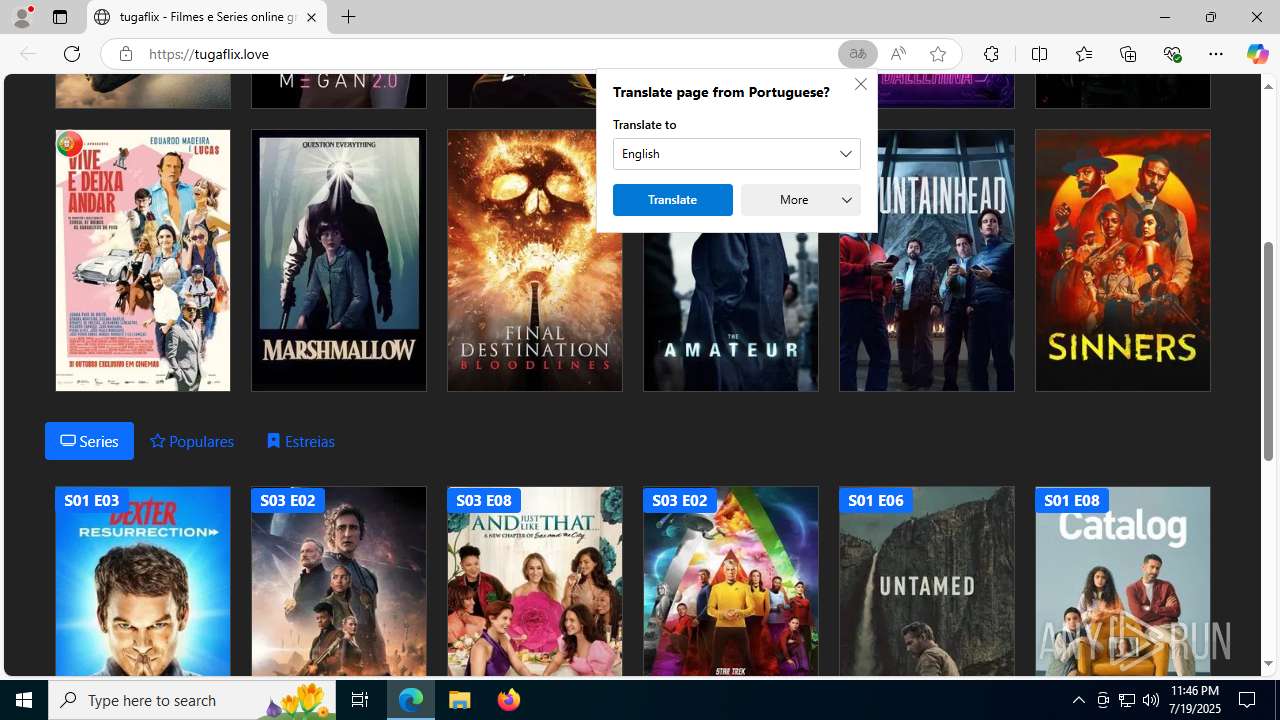
Task: Open Settings and more ellipsis menu
Action: pos(1216,54)
